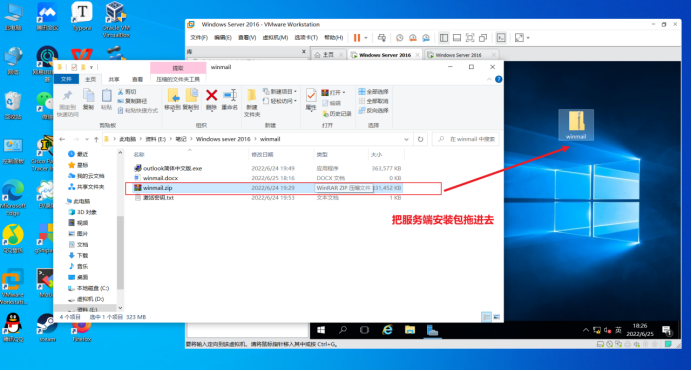Click the winmail folder on the VM desktop

pos(576,125)
